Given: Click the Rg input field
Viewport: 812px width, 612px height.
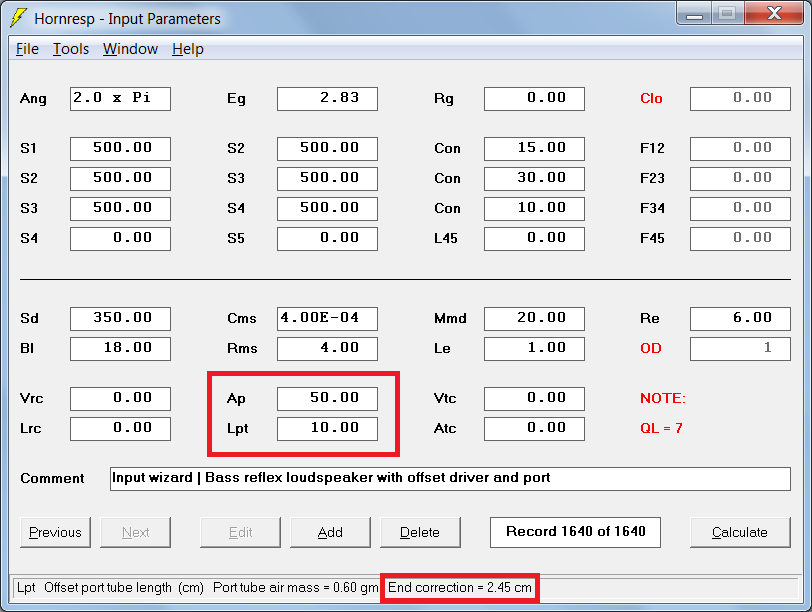Looking at the screenshot, I should pos(534,99).
